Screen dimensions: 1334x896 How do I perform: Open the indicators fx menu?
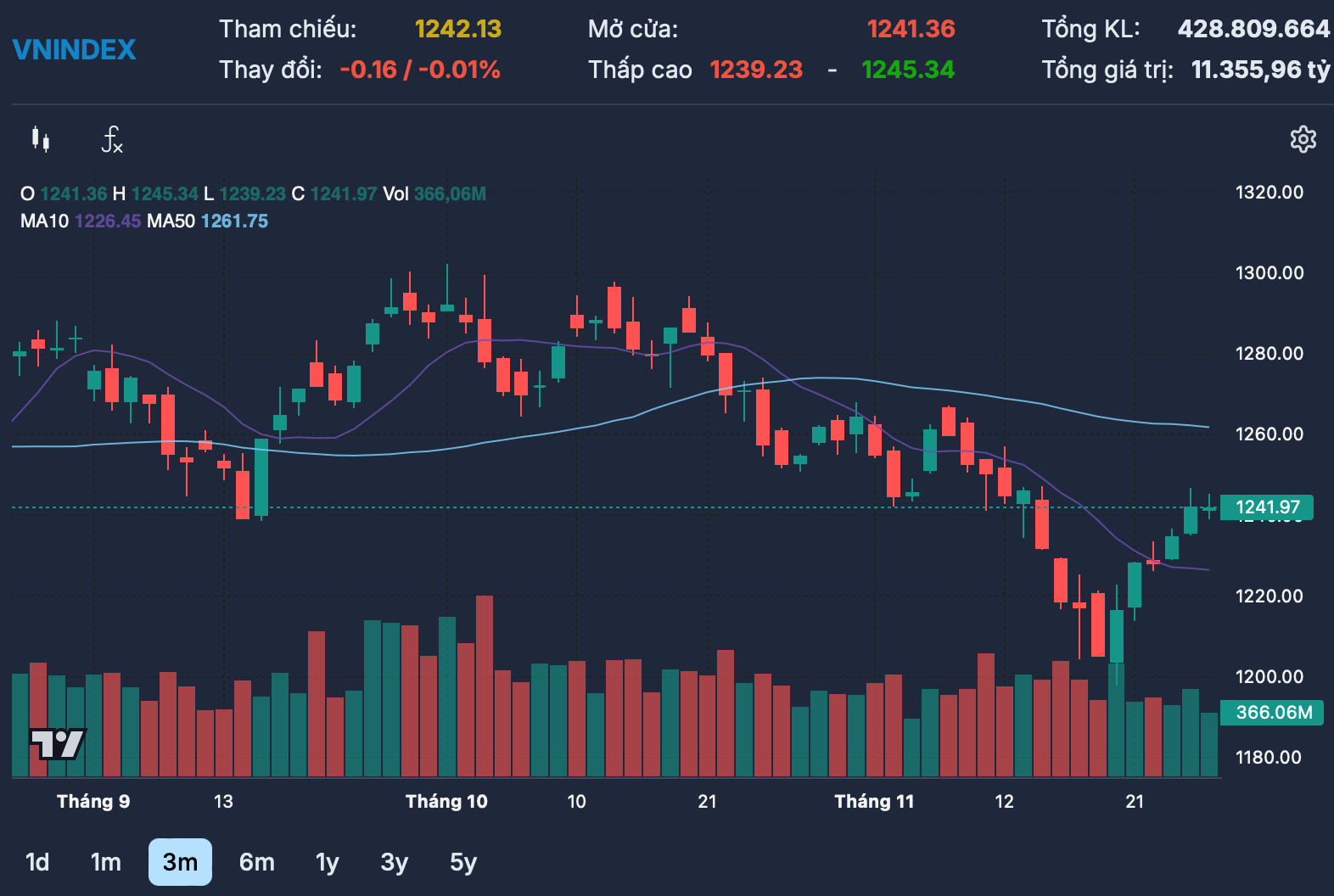[112, 139]
